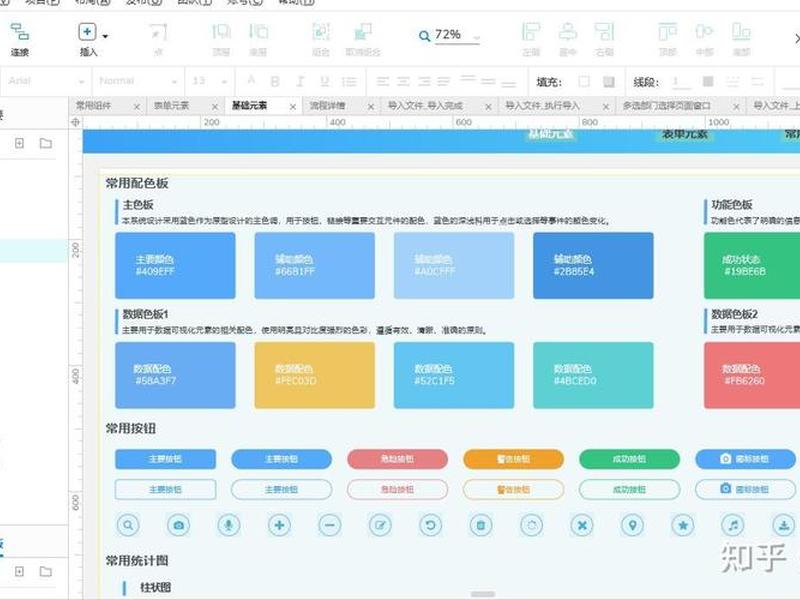Click the camera circle icon on canvas

179,524
